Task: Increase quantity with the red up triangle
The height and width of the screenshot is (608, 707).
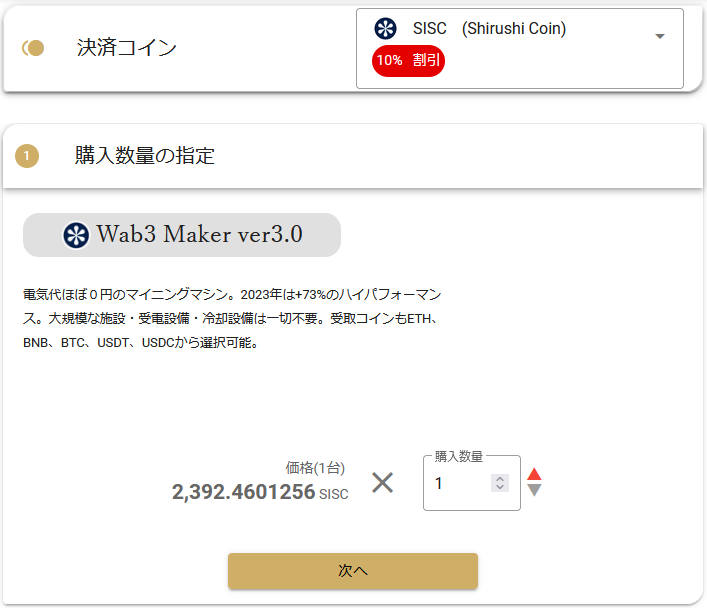Action: pyautogui.click(x=534, y=474)
